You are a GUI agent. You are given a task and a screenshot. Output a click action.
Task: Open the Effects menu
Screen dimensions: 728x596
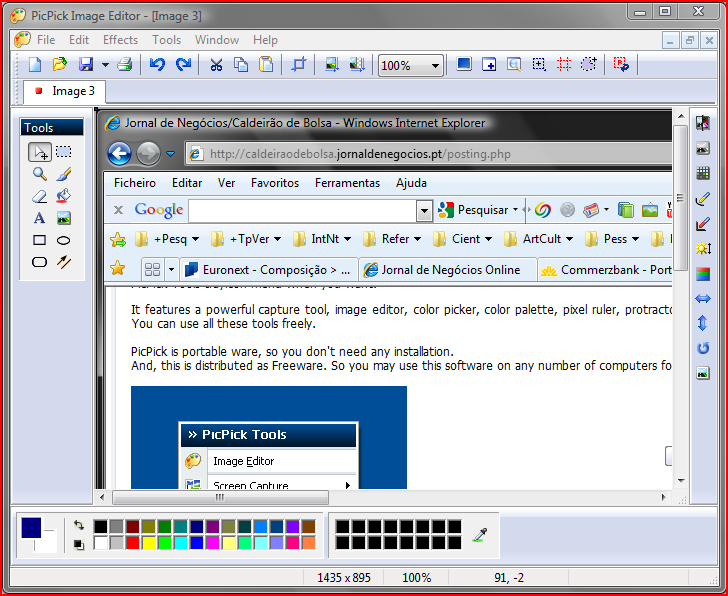click(120, 40)
